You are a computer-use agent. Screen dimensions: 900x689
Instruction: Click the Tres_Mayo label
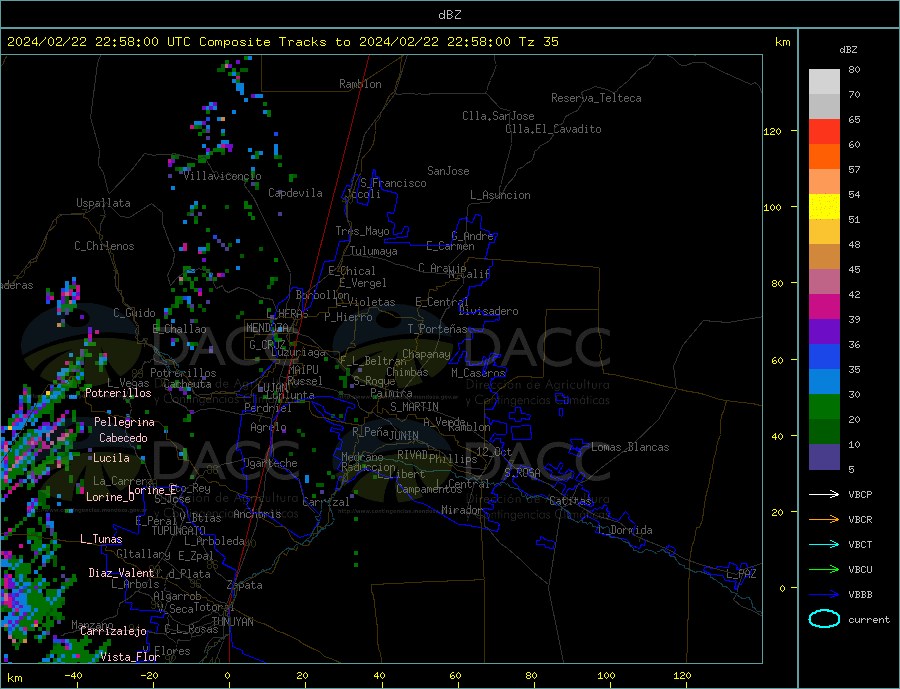click(362, 231)
